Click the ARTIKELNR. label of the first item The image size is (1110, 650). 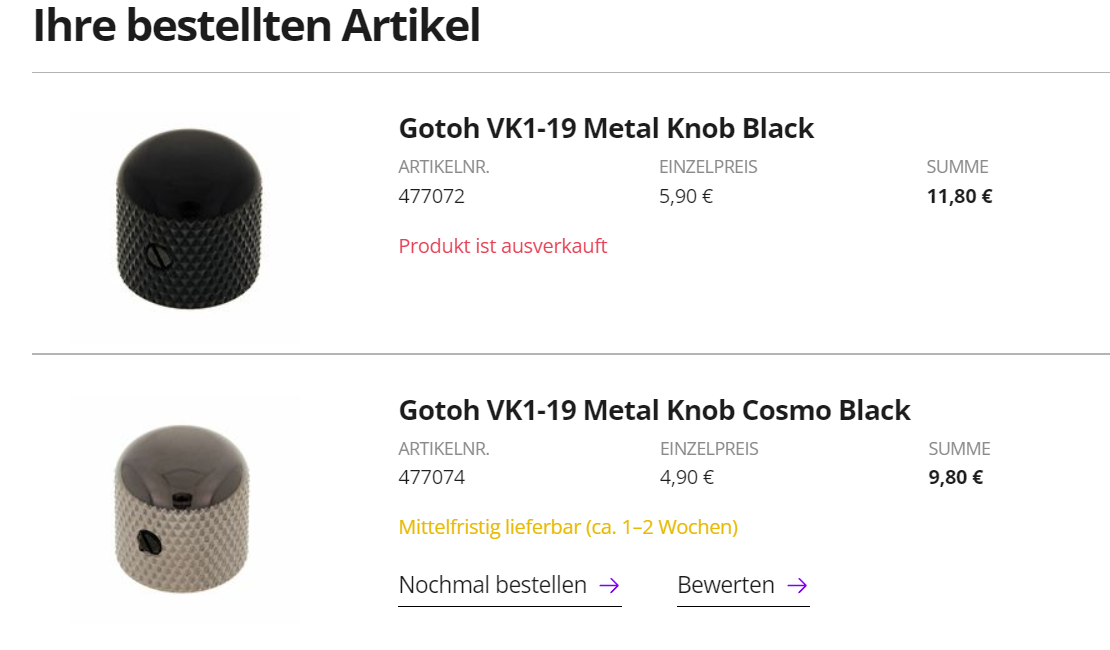(444, 167)
